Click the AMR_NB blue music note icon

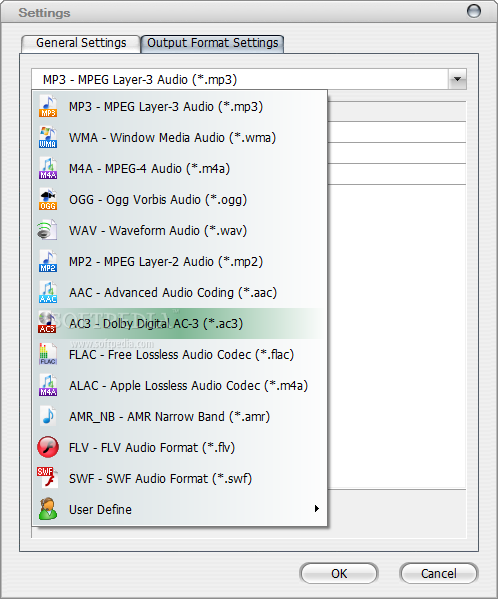point(48,416)
